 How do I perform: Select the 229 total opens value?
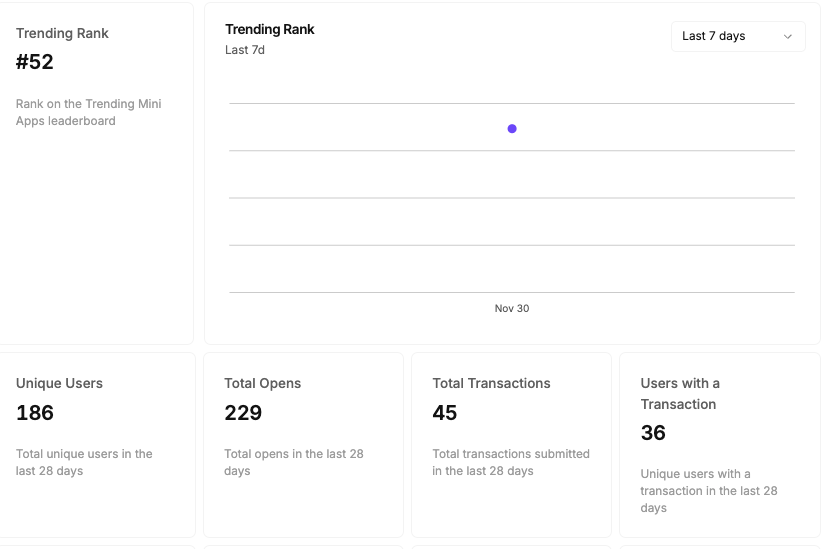click(243, 413)
